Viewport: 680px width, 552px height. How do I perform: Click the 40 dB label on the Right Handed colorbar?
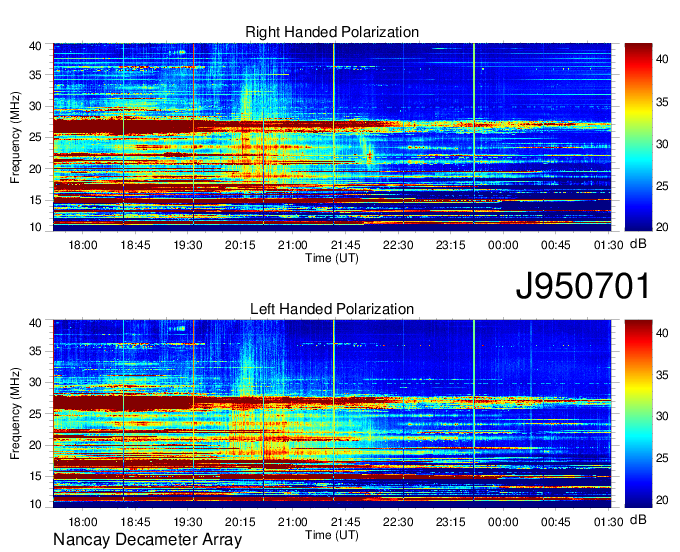point(662,59)
